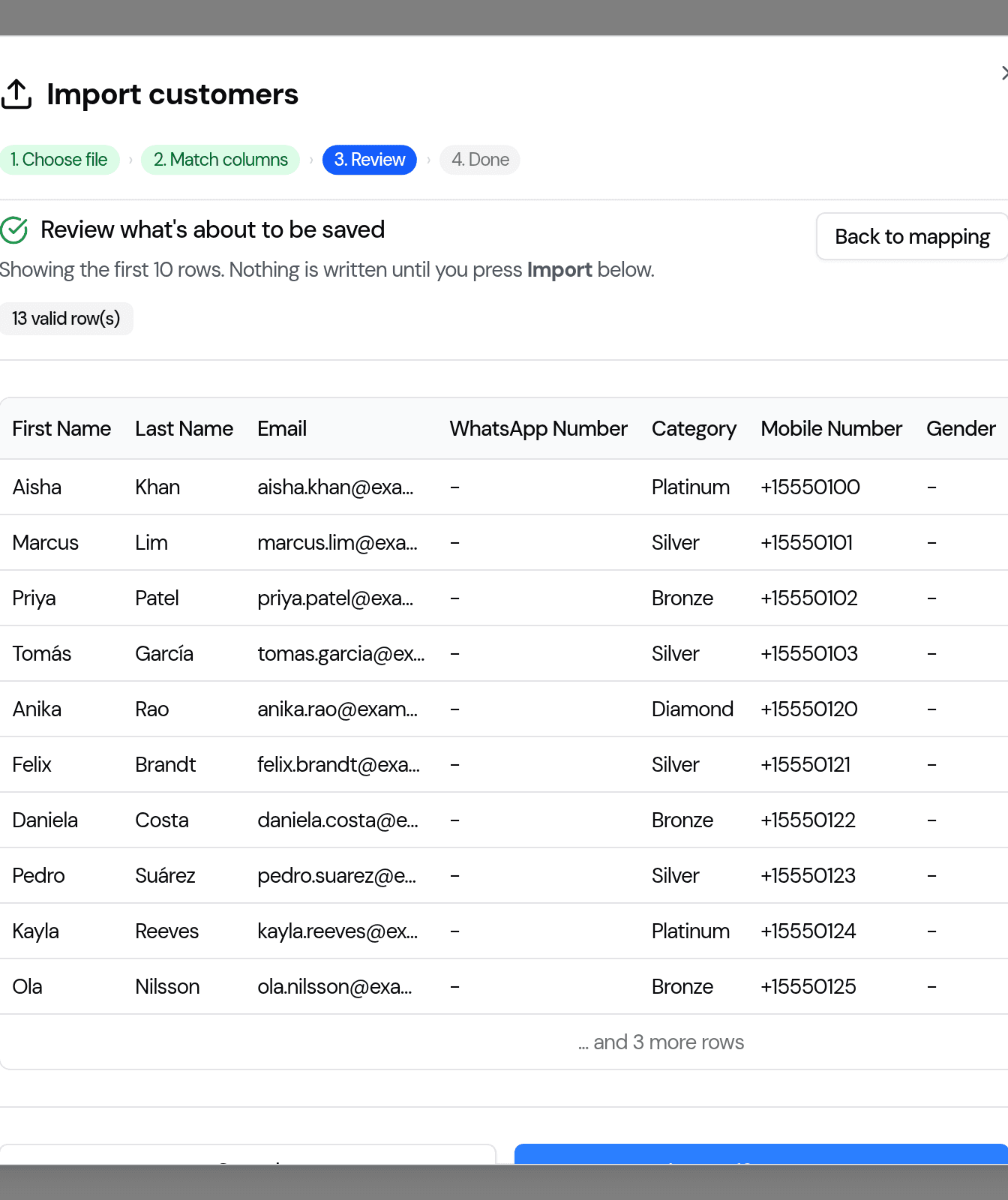Click the "... and 3 more rows" text
The image size is (1008, 1200).
[661, 1042]
